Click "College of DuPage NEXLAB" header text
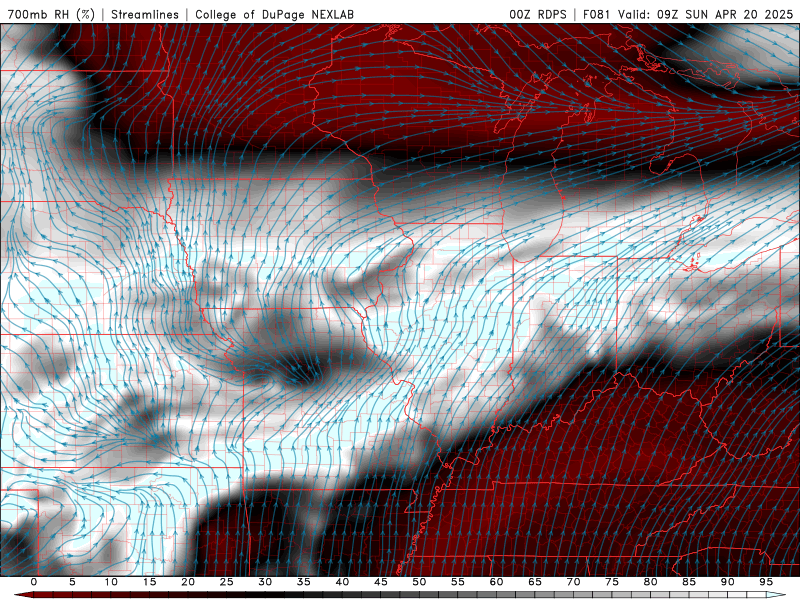This screenshot has height=600, width=800. (x=274, y=14)
